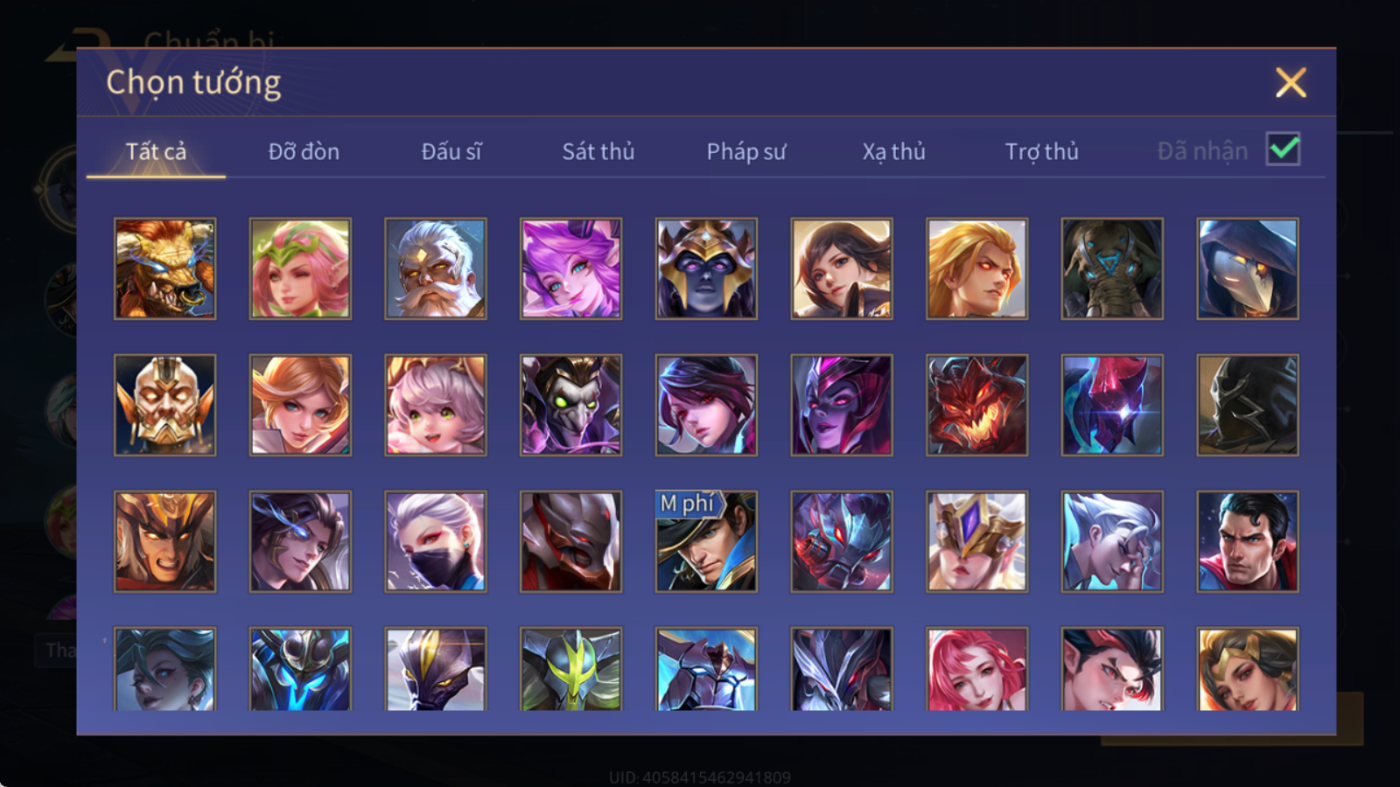This screenshot has width=1400, height=787.
Task: Select the 'Đấu sĩ' tab
Action: pyautogui.click(x=451, y=152)
